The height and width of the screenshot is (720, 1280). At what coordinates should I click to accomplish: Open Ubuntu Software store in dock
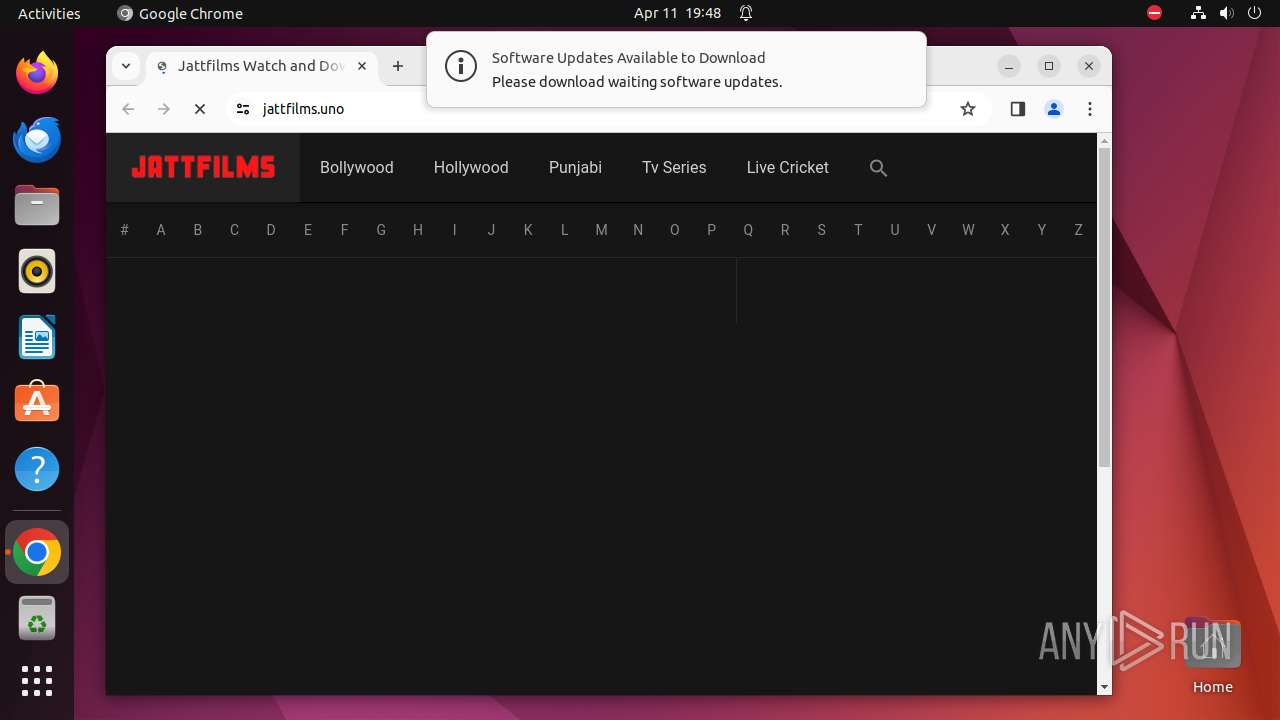[37, 403]
